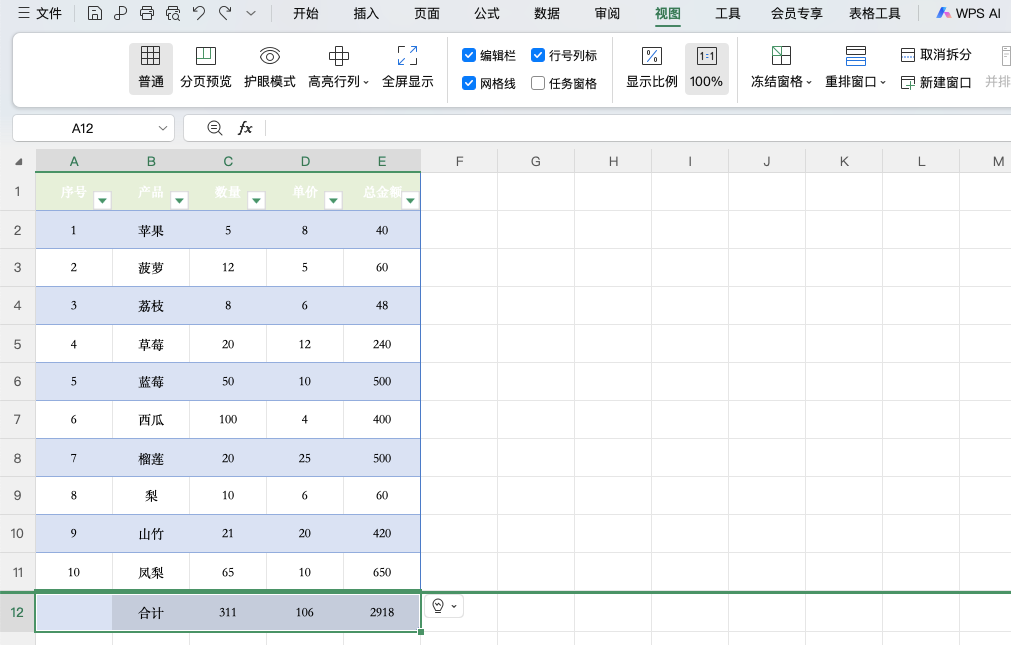Toggle the 网格线 gridlines checkbox

pos(469,83)
